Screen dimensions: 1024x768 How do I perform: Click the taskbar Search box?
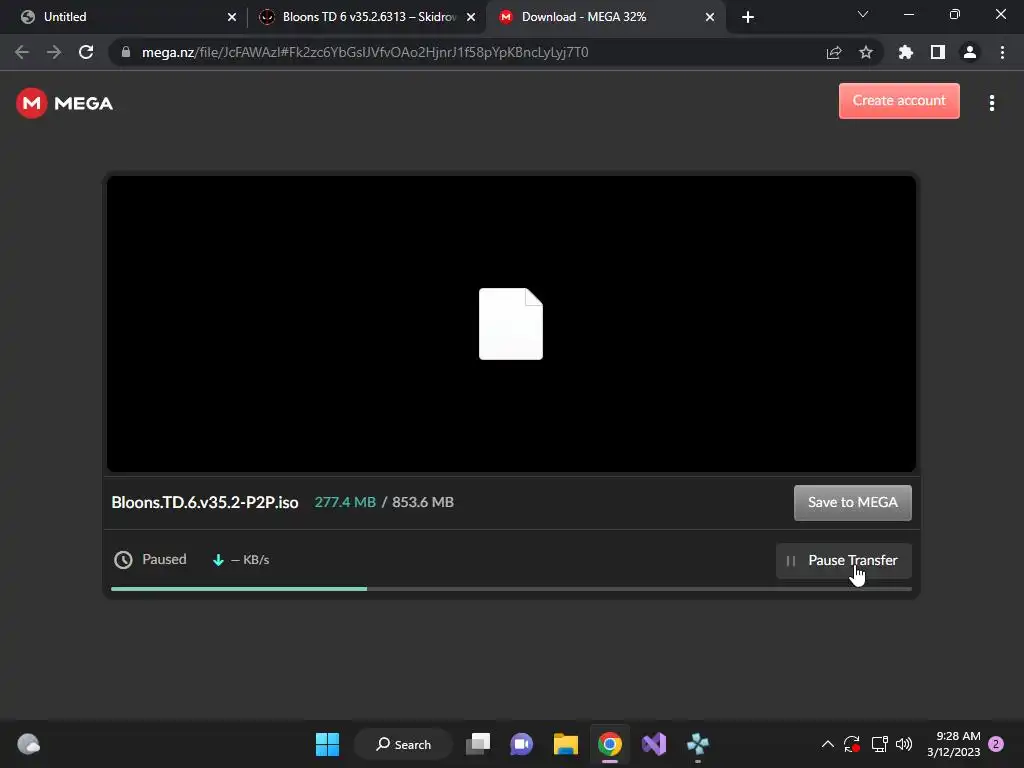coord(404,744)
